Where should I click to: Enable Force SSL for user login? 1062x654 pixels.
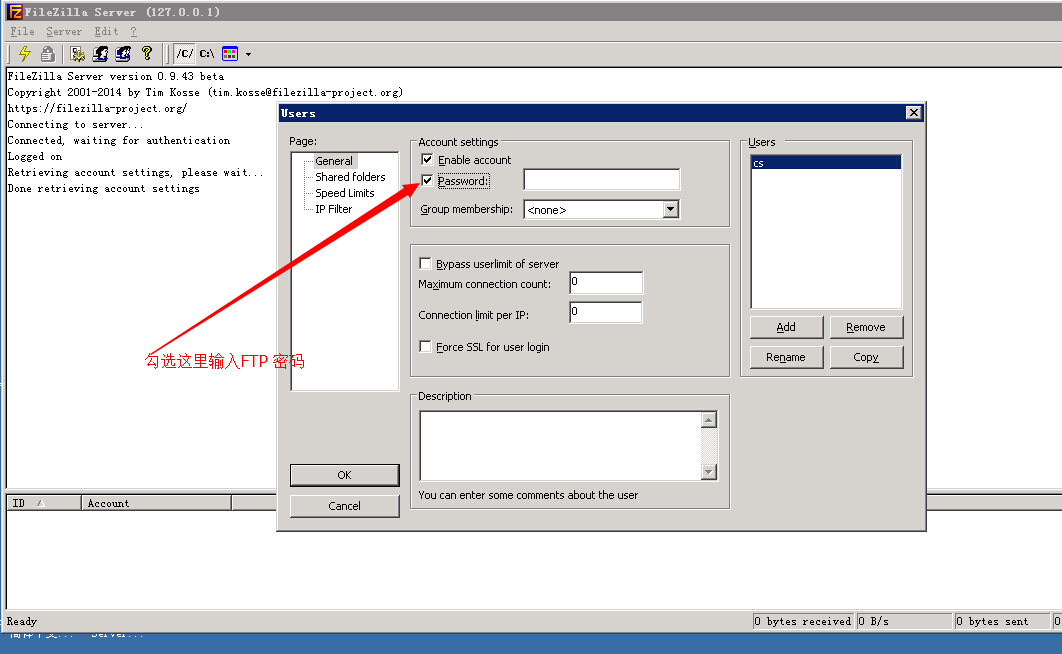(x=425, y=347)
